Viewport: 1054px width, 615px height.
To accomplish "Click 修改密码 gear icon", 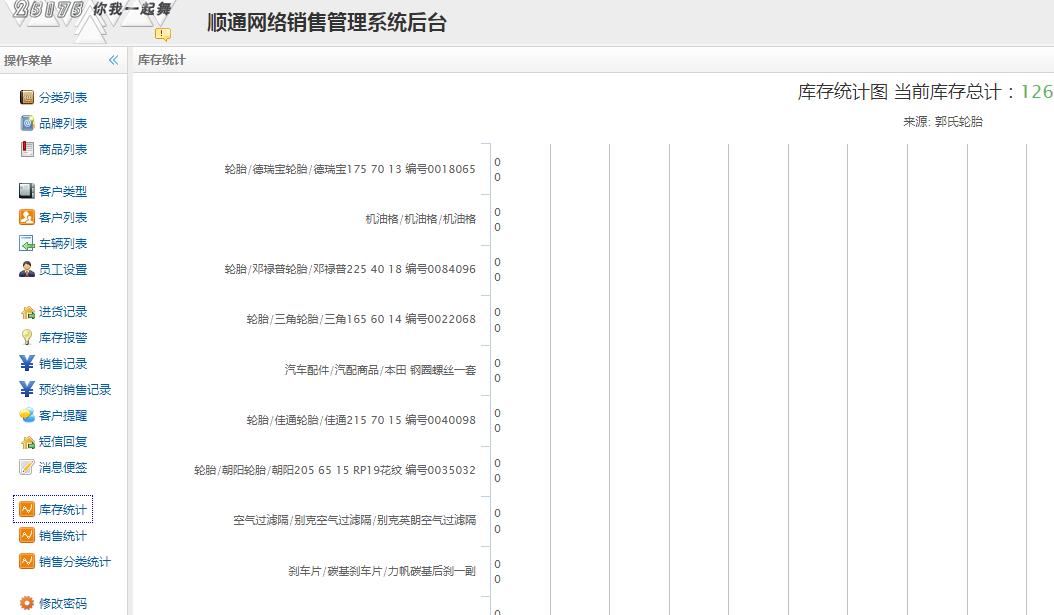I will 27,603.
